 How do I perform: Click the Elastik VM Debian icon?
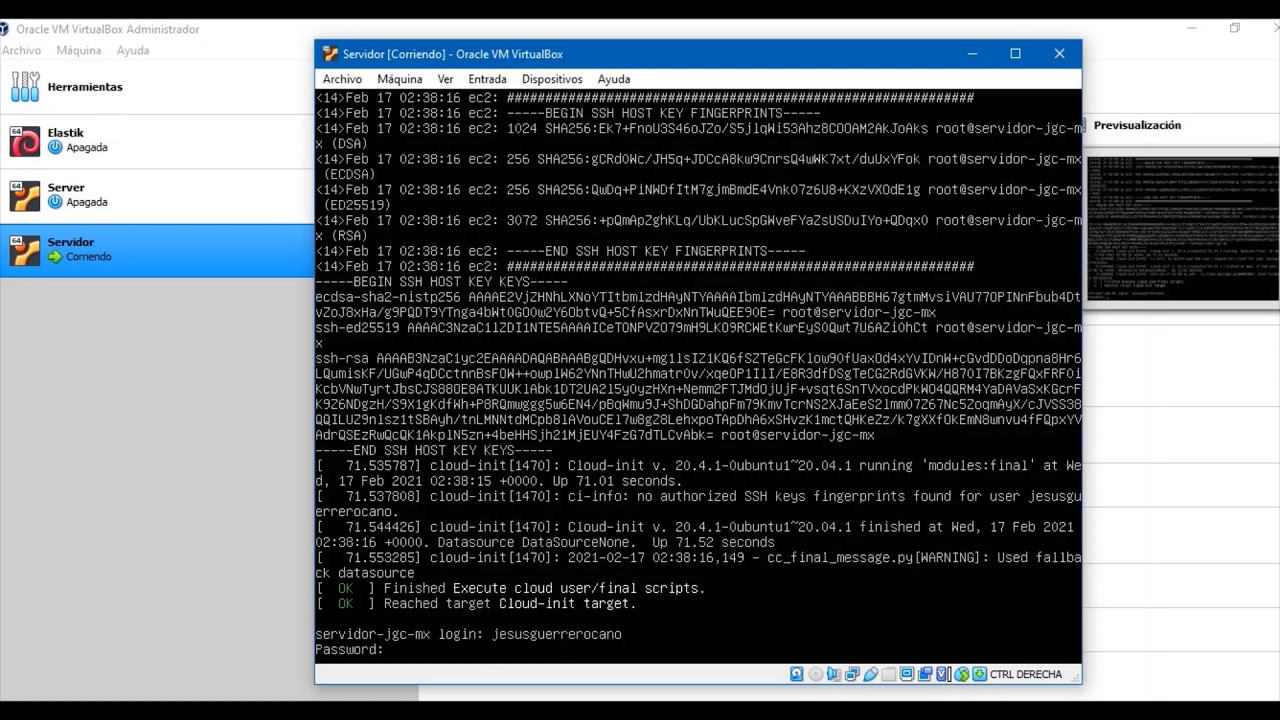[25, 142]
